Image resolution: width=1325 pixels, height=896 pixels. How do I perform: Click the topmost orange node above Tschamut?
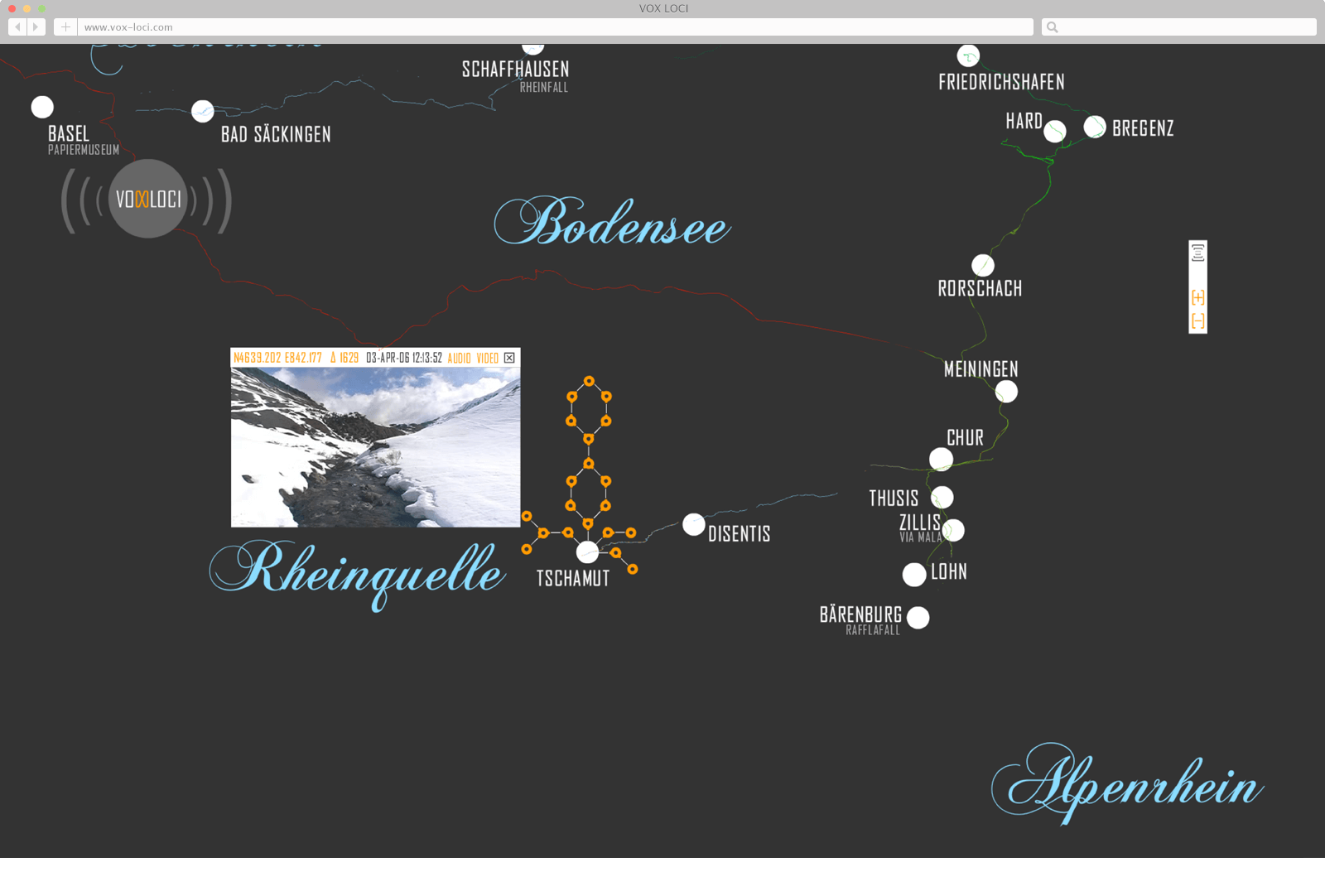click(589, 382)
